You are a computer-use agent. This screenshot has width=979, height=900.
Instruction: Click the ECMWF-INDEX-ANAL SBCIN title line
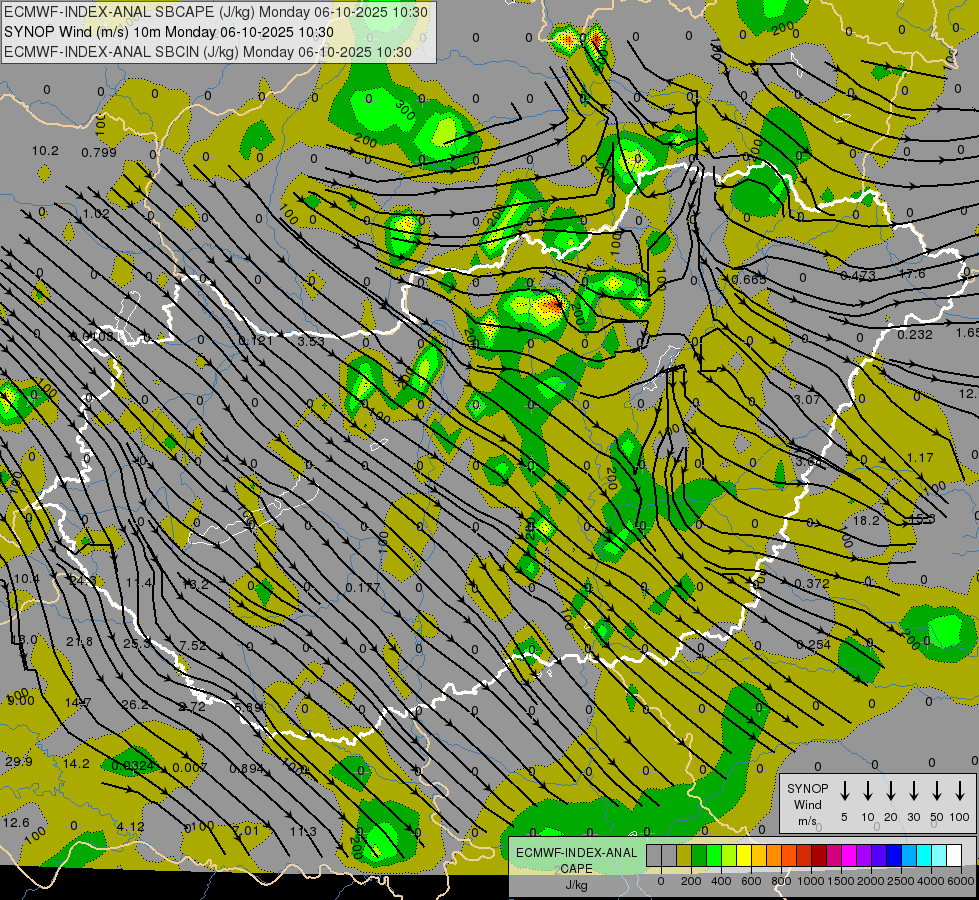tap(208, 52)
